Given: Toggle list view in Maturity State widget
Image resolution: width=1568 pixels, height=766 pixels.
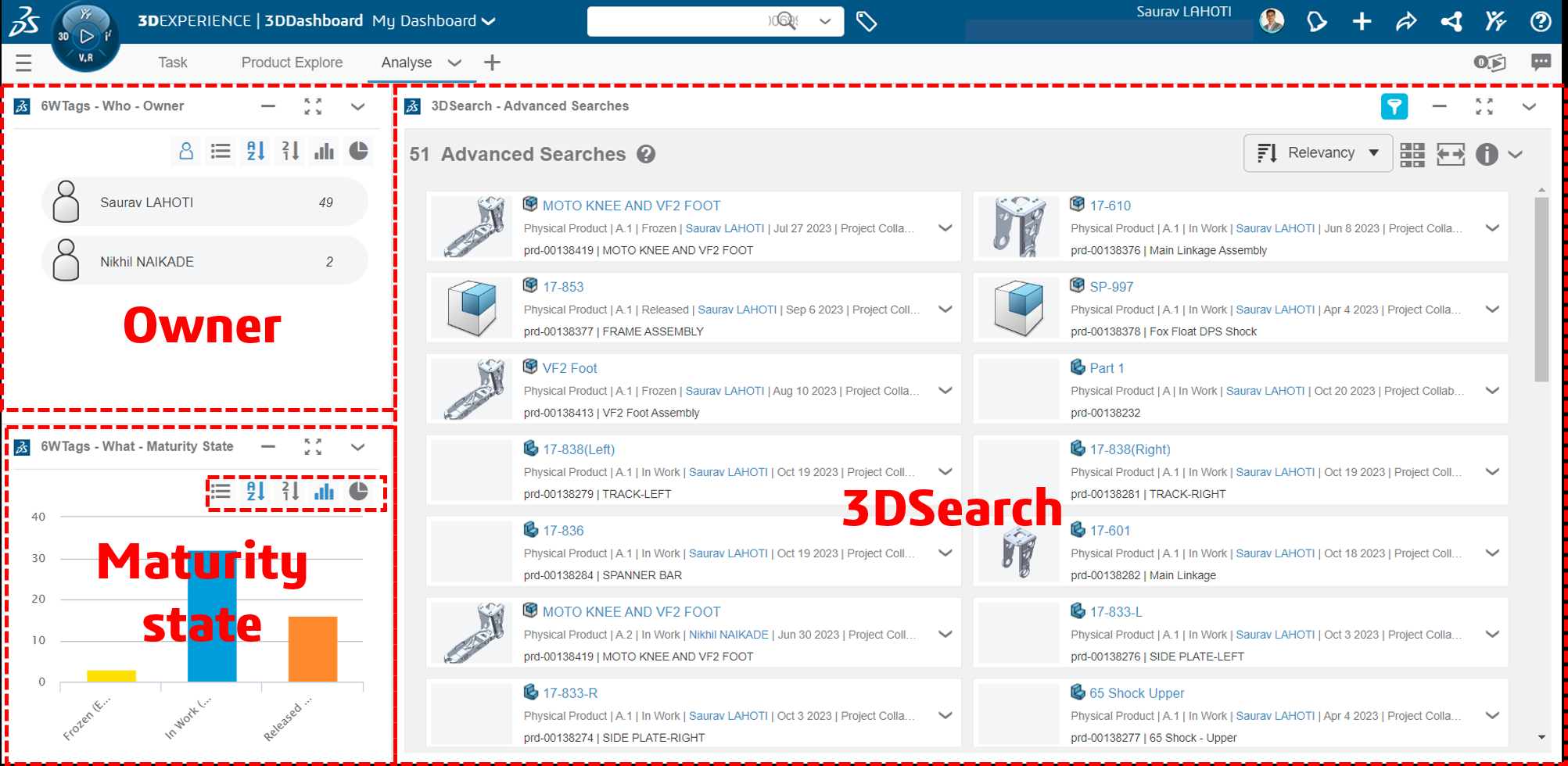Looking at the screenshot, I should (x=221, y=492).
